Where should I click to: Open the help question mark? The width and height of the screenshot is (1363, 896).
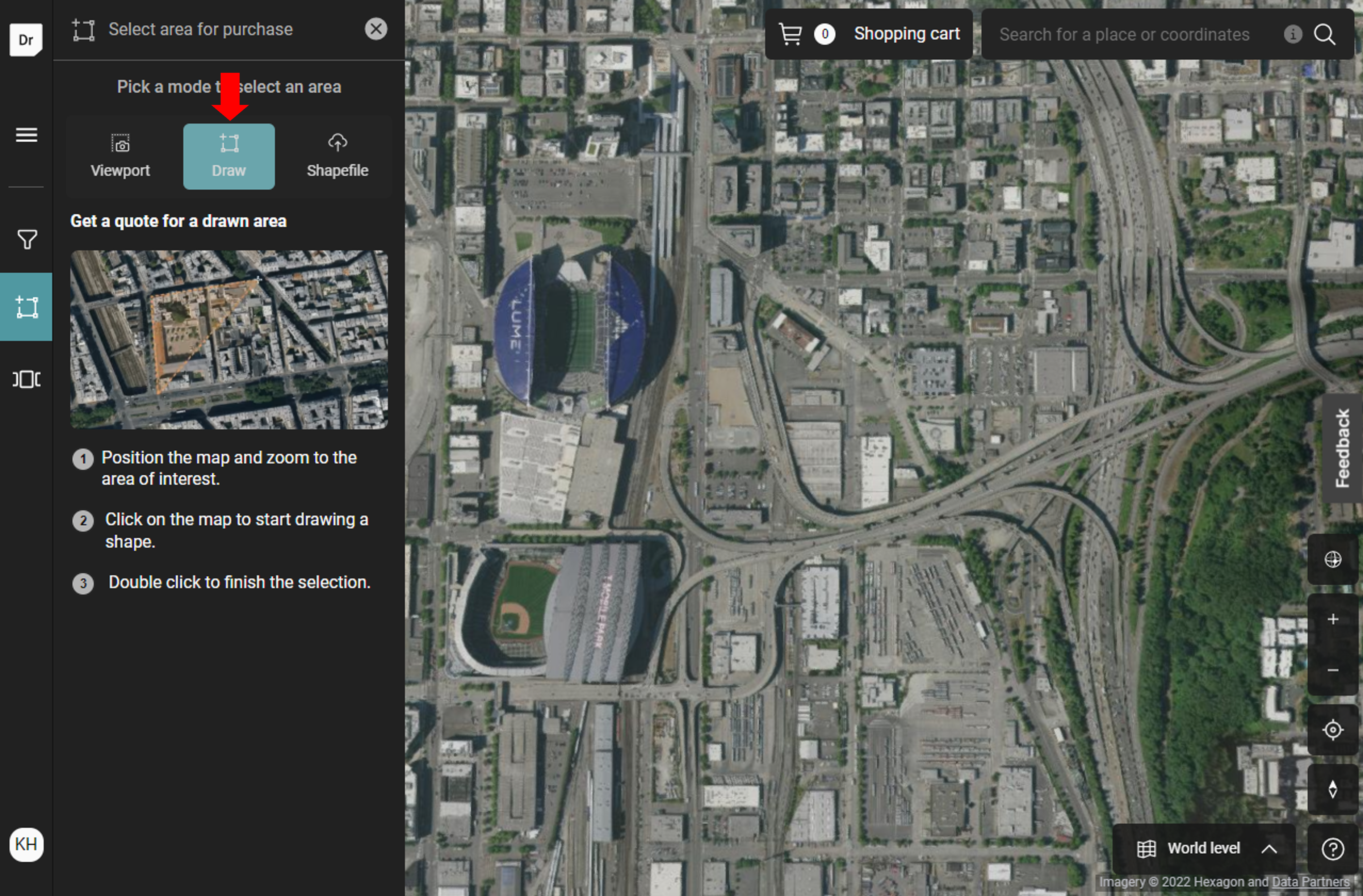1333,849
